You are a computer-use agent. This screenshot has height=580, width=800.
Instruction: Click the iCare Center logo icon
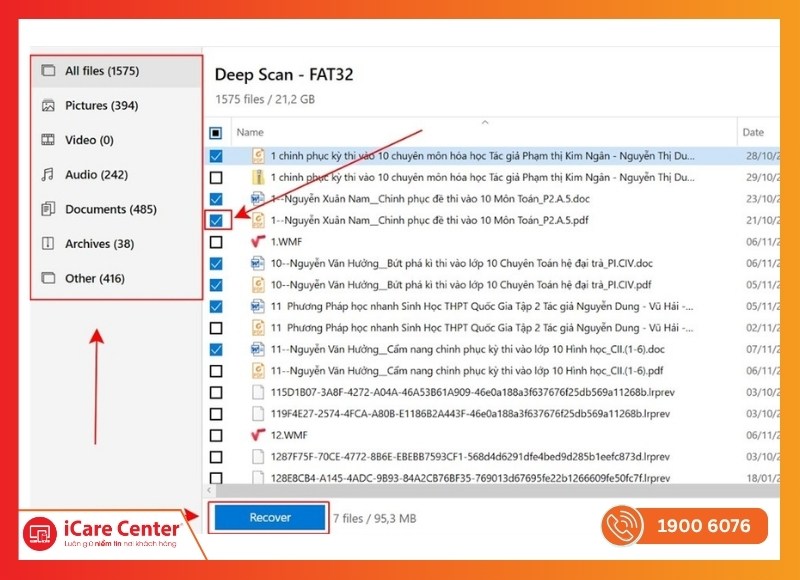pos(40,530)
